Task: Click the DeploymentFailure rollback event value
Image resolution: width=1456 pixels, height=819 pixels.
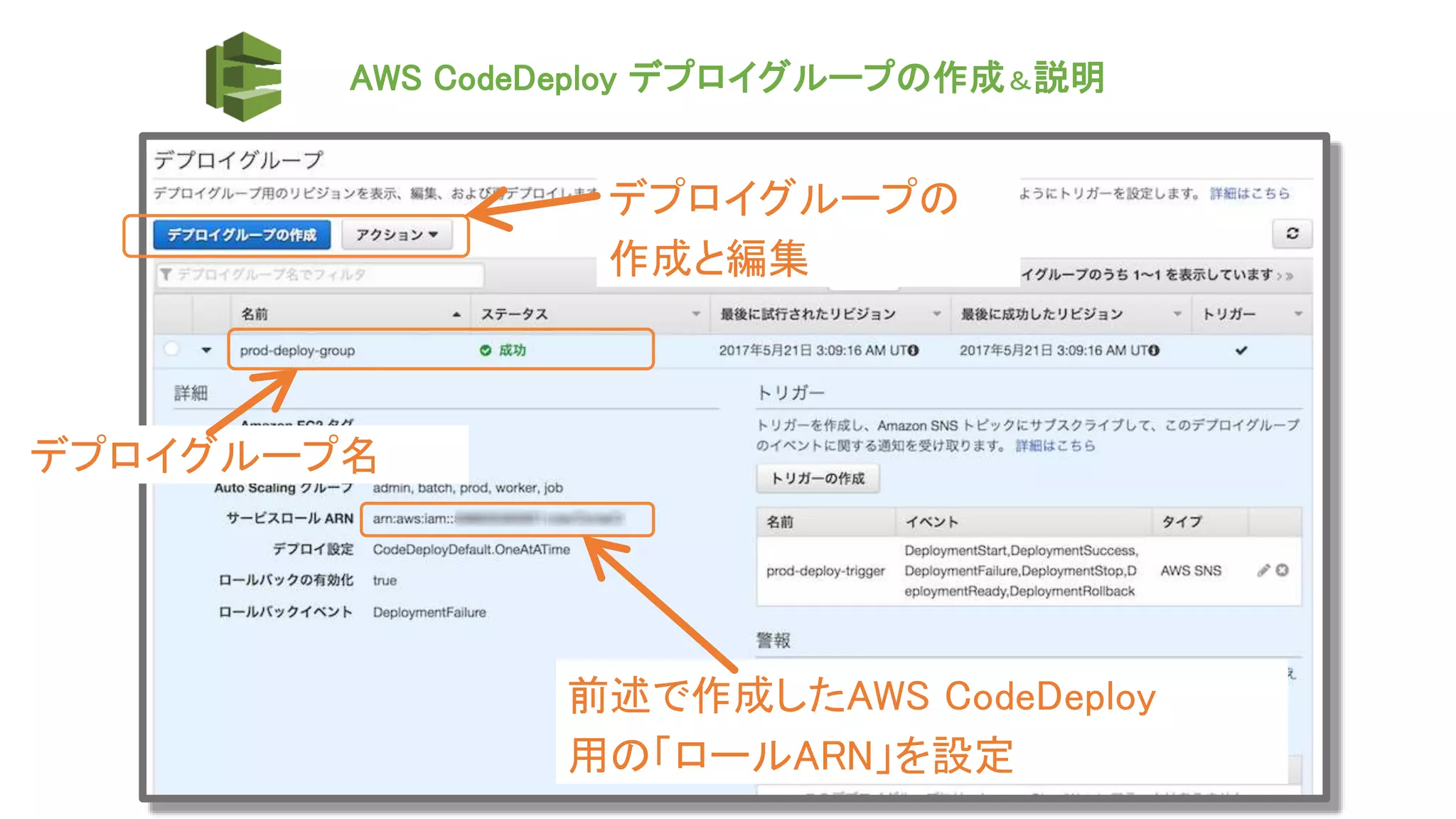Action: (x=429, y=612)
